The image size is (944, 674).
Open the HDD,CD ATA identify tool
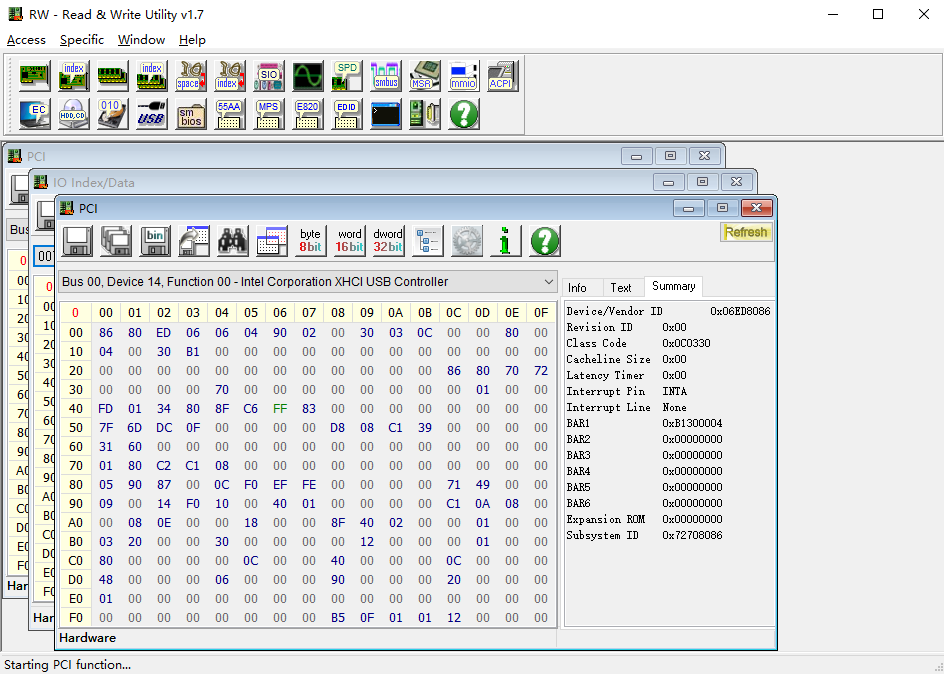tap(73, 114)
